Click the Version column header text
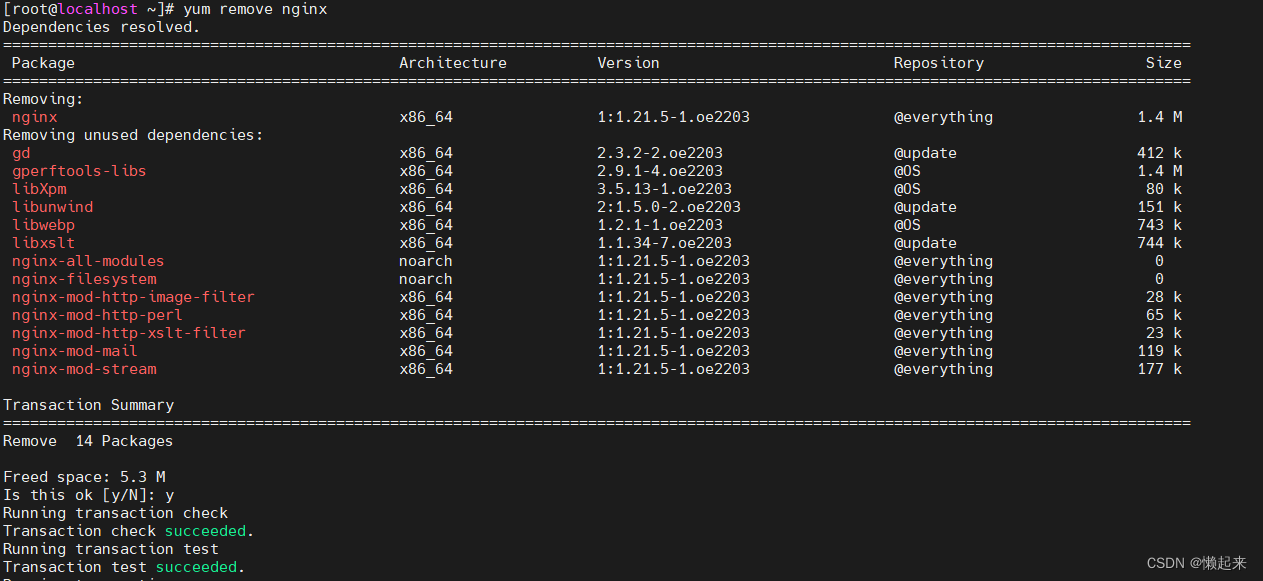Screen dimensions: 1263x581 click(x=628, y=62)
